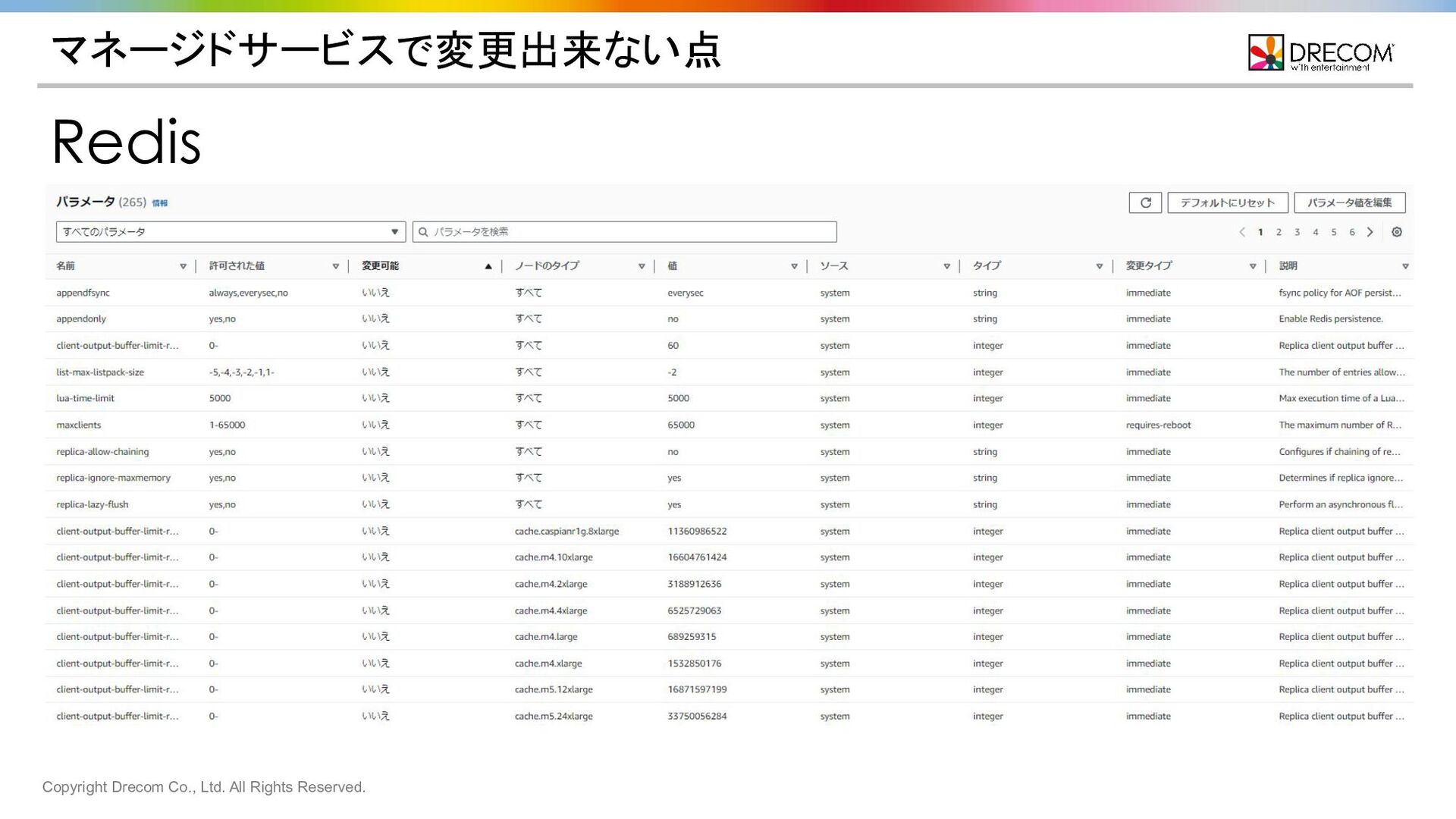The height and width of the screenshot is (819, 1456).
Task: Click the 33750056284 value cell
Action: tap(697, 716)
